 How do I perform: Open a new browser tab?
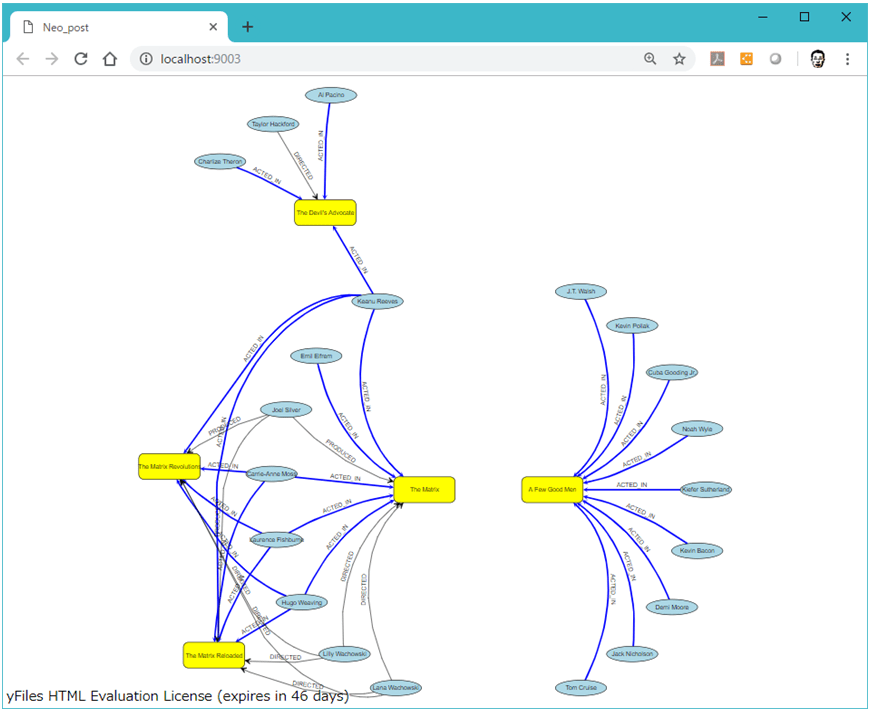point(248,27)
